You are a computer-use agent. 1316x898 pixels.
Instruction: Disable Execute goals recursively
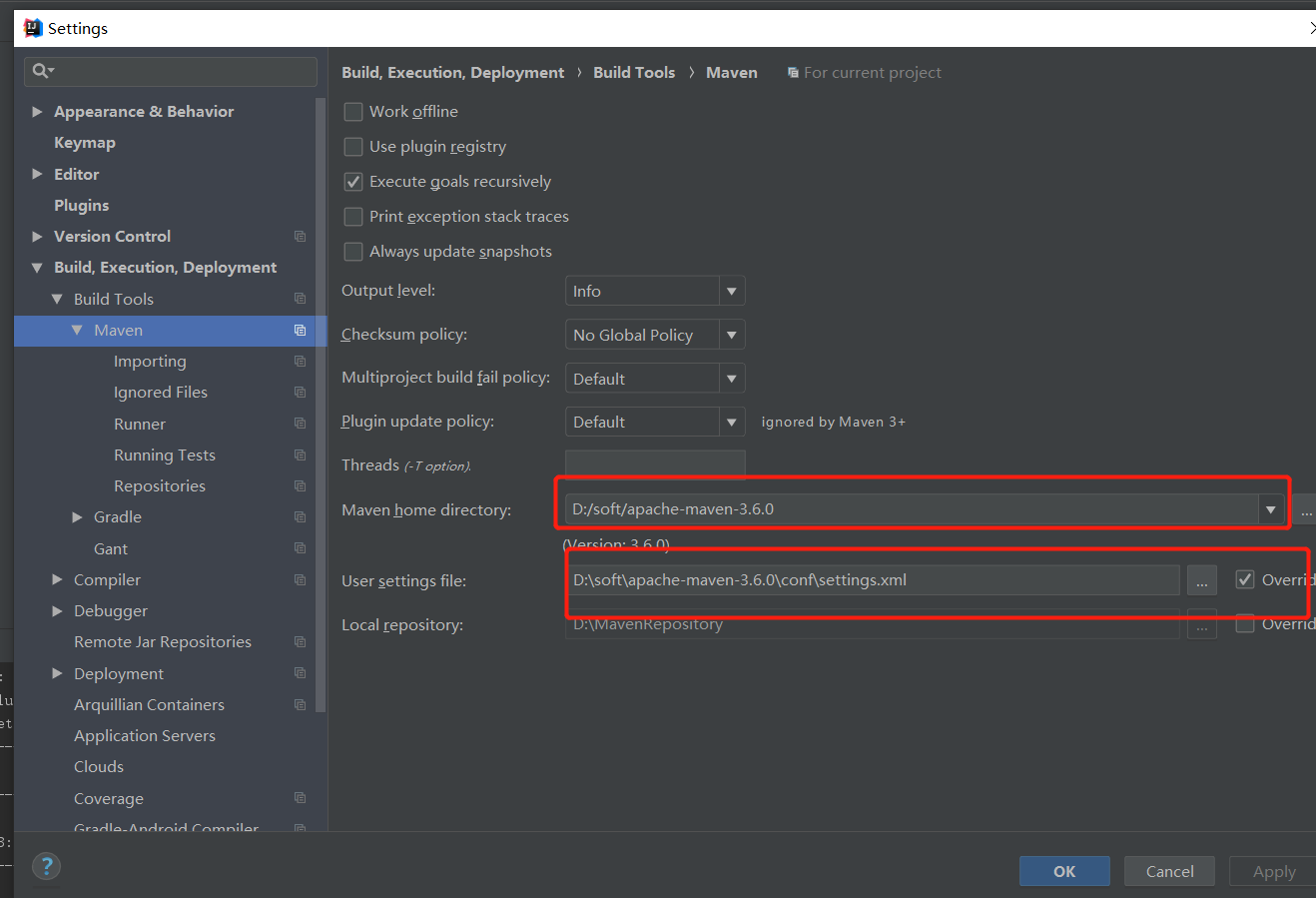pos(352,182)
